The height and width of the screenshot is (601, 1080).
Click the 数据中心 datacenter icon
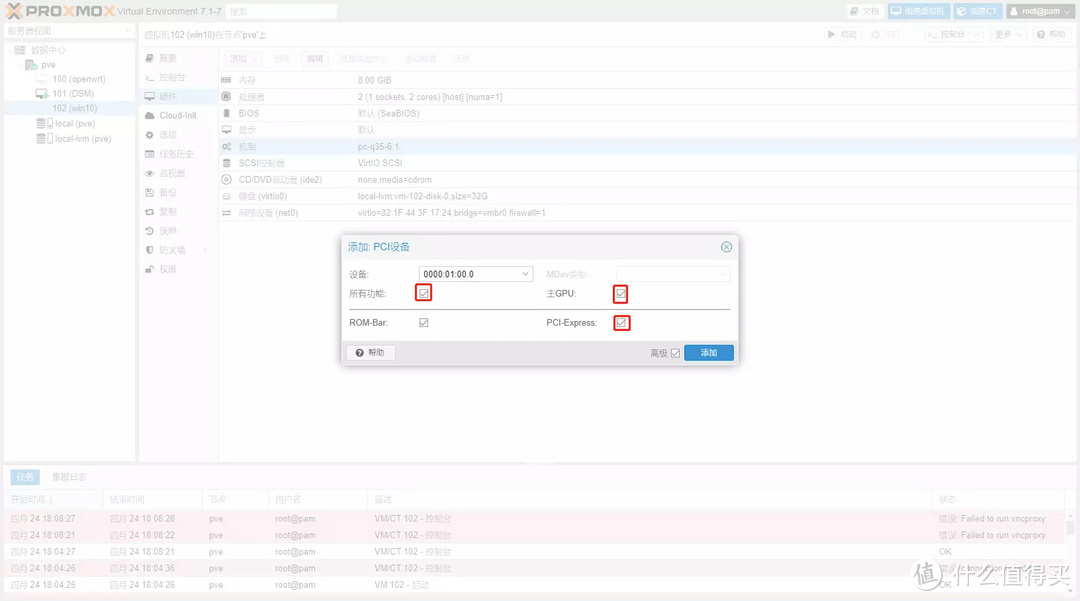coord(20,50)
